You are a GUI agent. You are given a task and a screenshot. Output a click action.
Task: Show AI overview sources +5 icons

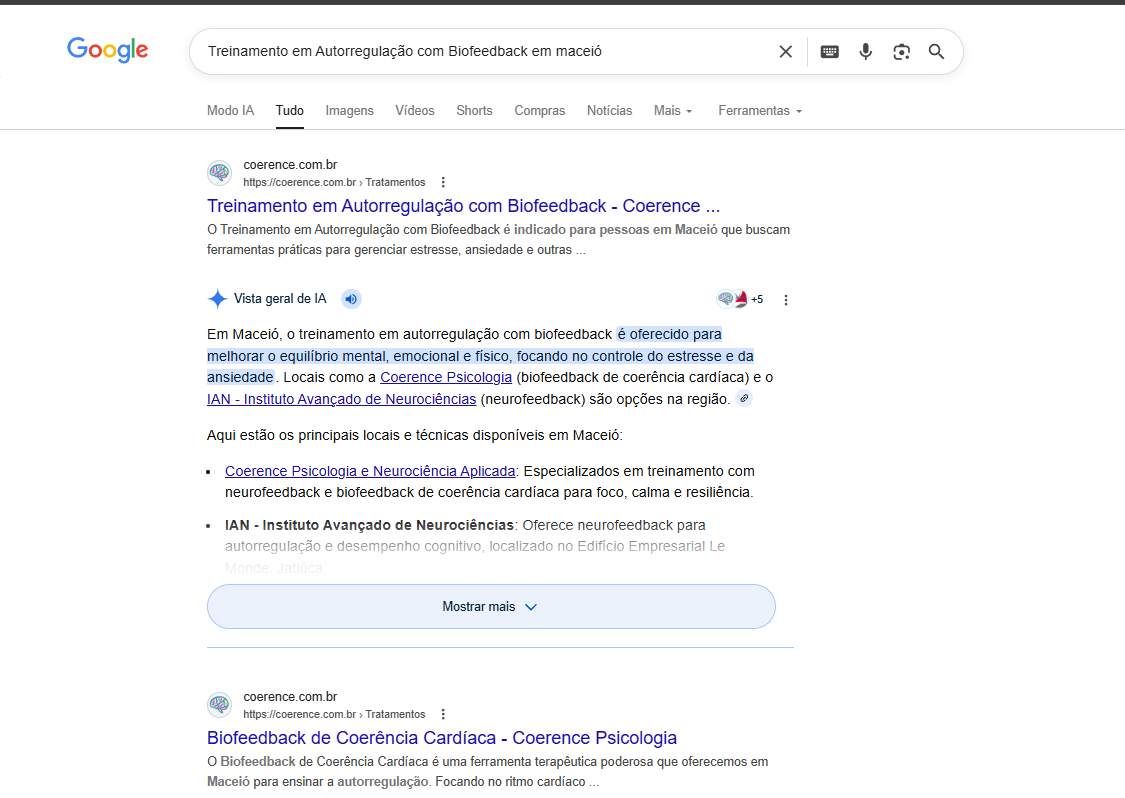(740, 299)
